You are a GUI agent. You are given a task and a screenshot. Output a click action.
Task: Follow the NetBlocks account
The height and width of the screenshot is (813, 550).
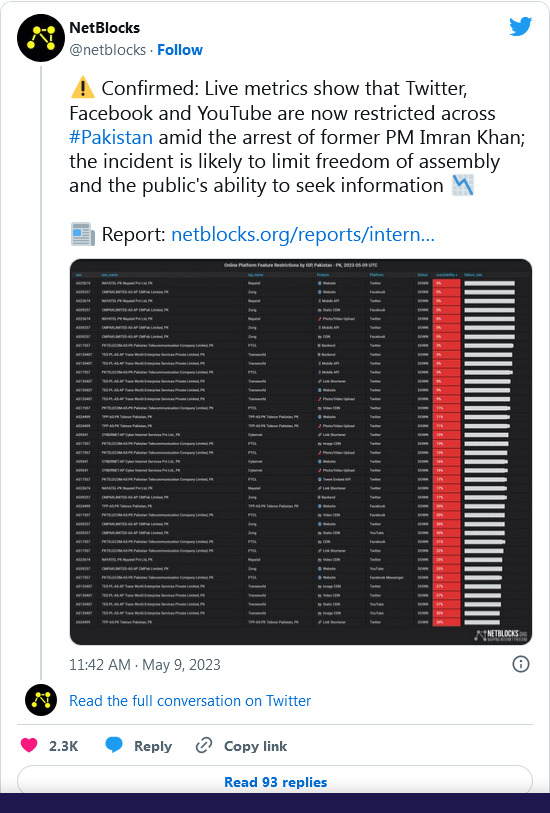pos(180,50)
